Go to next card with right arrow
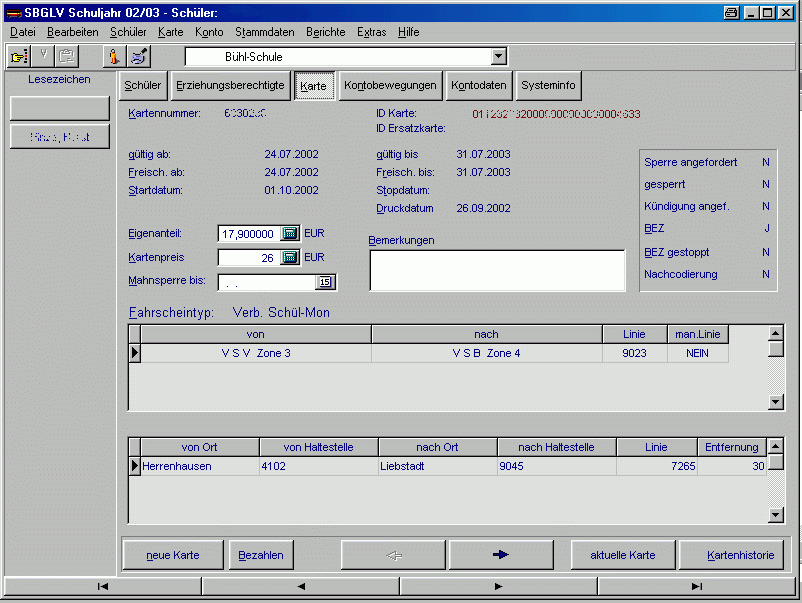802x603 pixels. click(x=501, y=554)
